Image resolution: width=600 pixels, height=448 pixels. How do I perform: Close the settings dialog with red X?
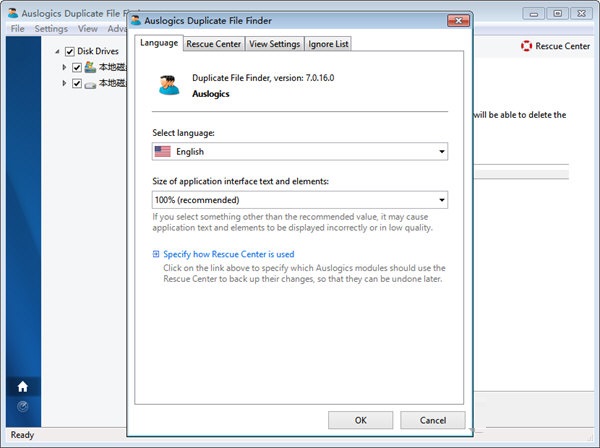[458, 20]
